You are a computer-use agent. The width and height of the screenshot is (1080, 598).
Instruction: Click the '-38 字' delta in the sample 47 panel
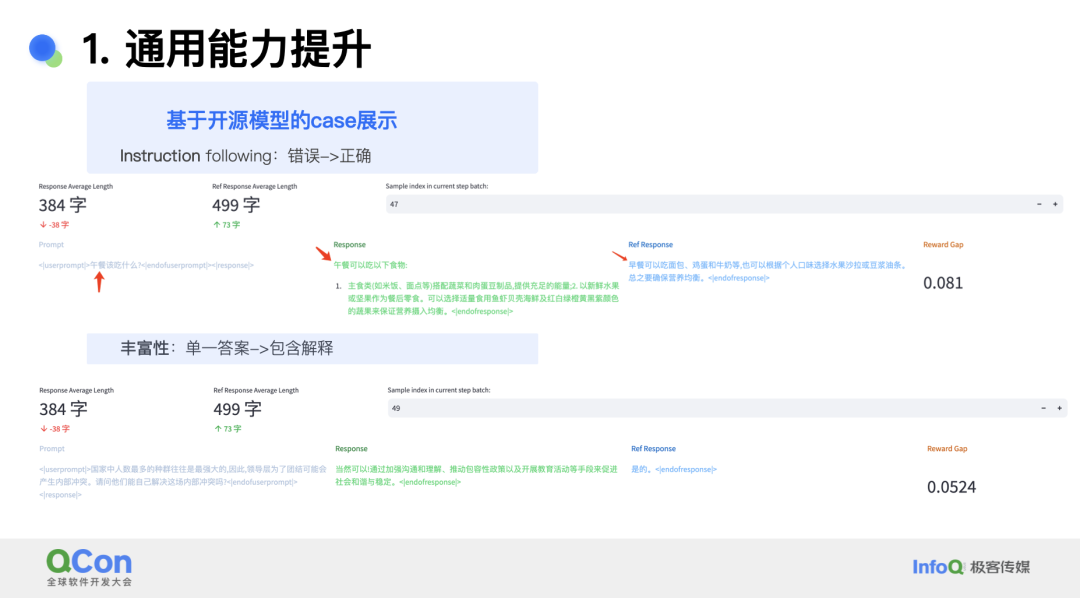click(x=54, y=225)
